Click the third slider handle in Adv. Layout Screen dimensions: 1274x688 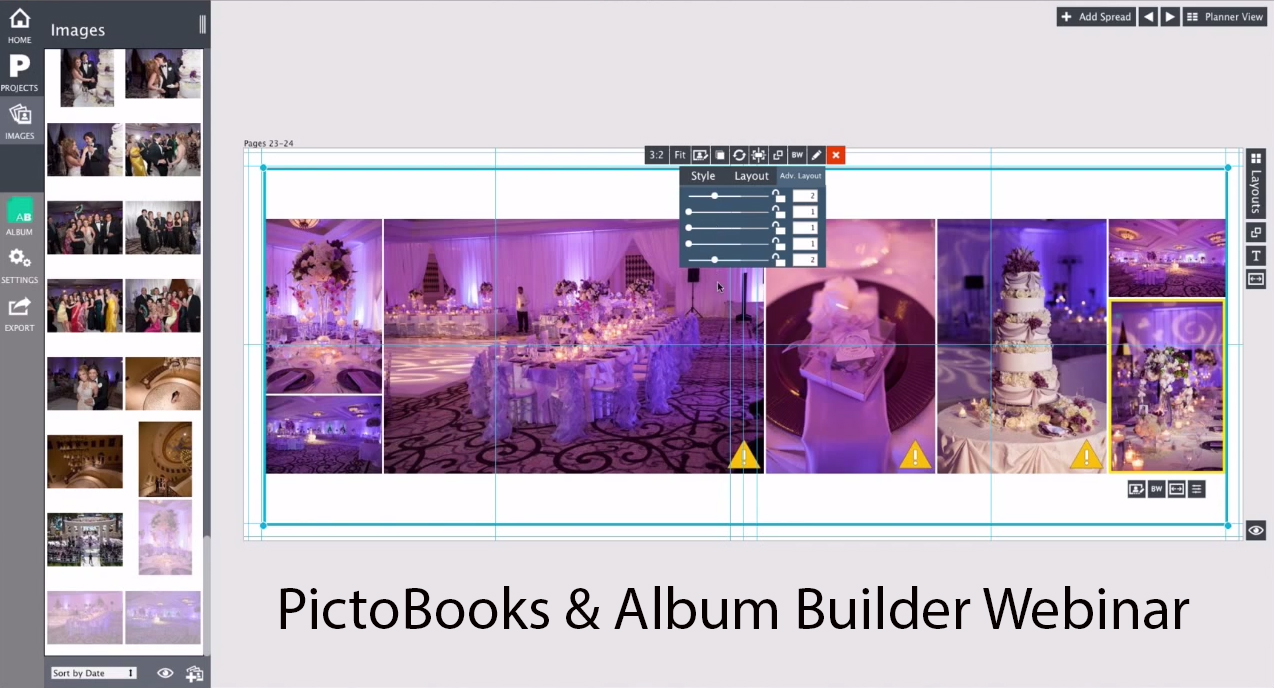(x=689, y=228)
